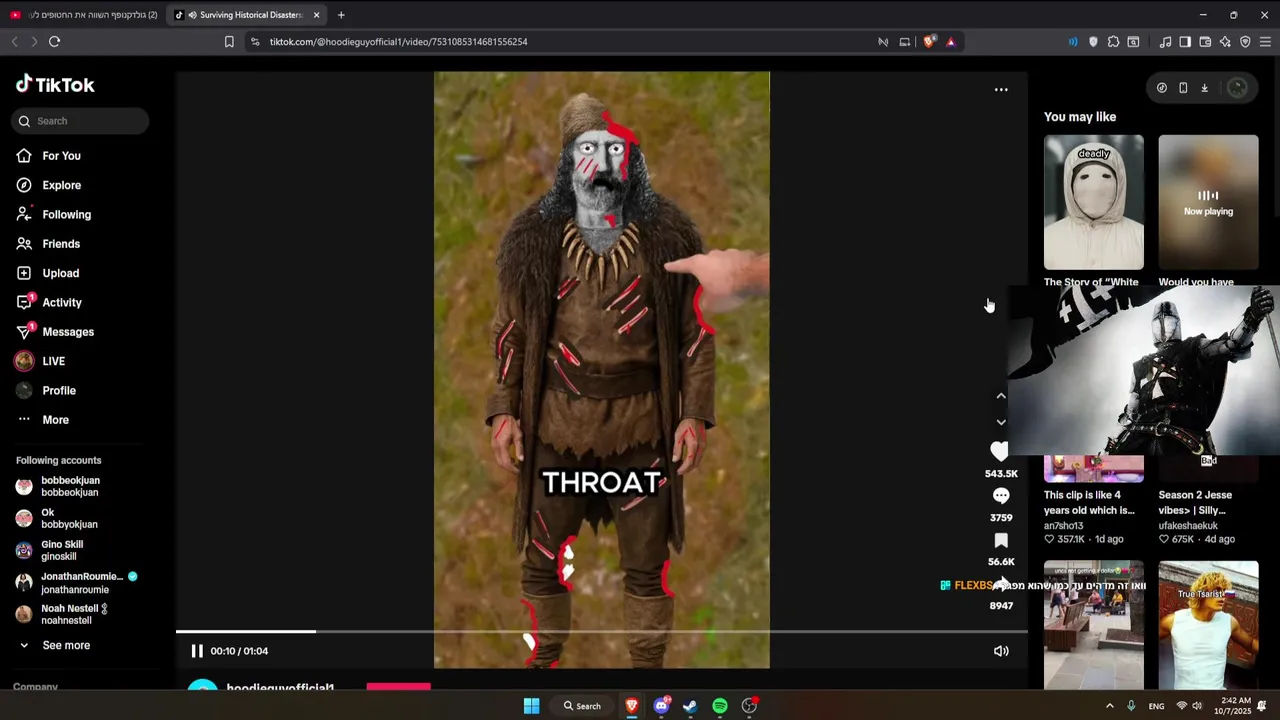Open the browser hamburger menu
This screenshot has height=720, width=1280.
click(x=1265, y=42)
